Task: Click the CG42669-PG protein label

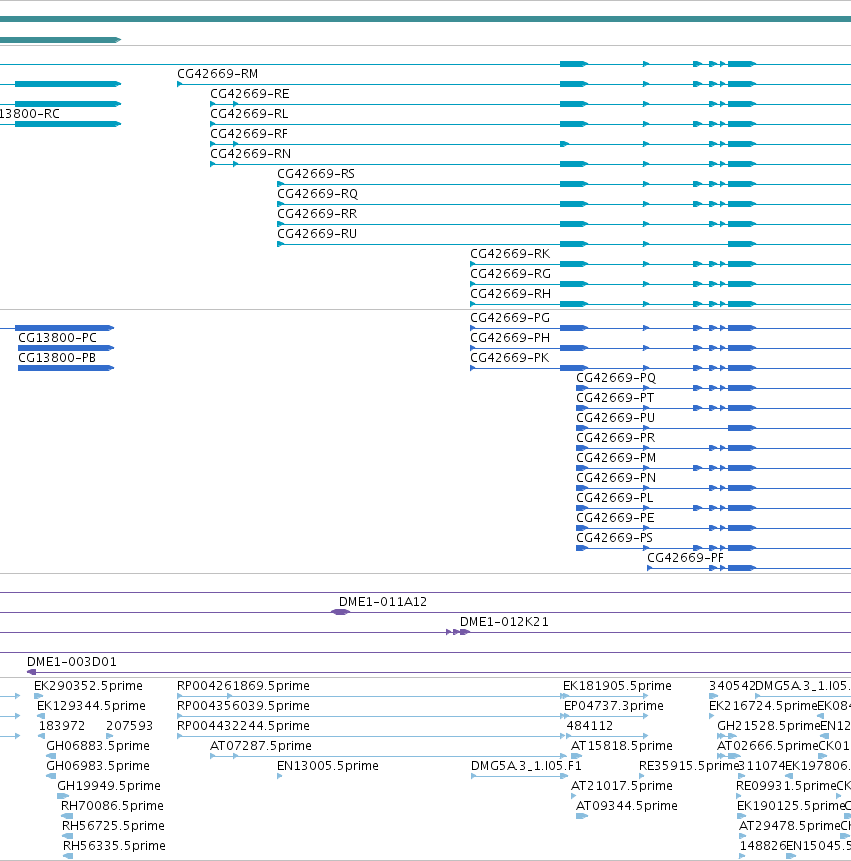Action: point(510,318)
